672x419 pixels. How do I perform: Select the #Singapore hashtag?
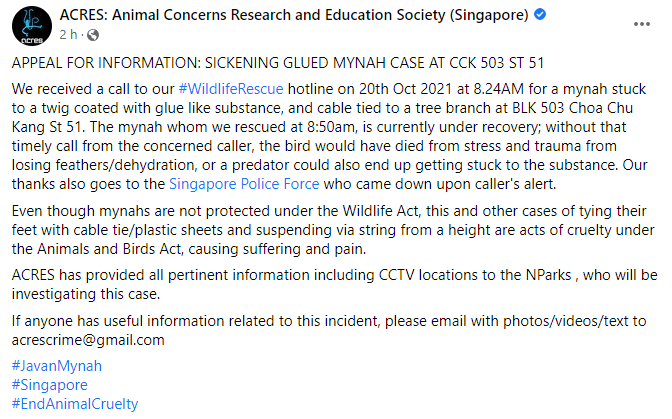(50, 384)
